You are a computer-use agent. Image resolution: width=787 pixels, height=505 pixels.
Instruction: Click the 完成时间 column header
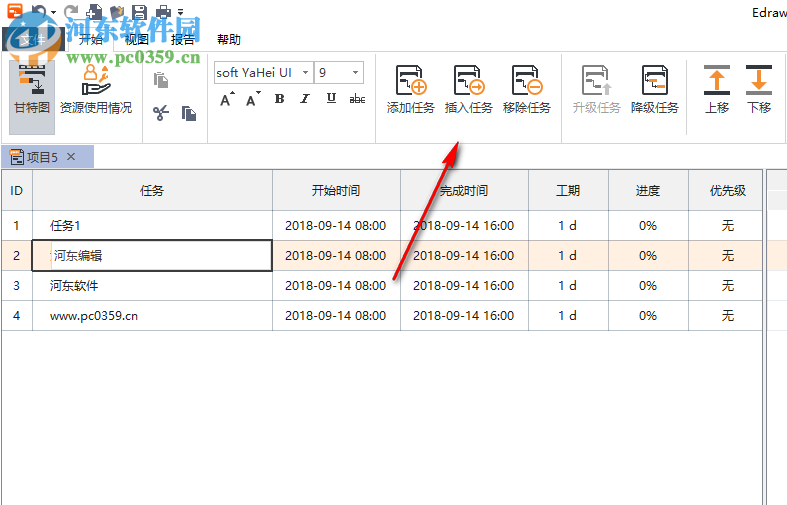[464, 190]
